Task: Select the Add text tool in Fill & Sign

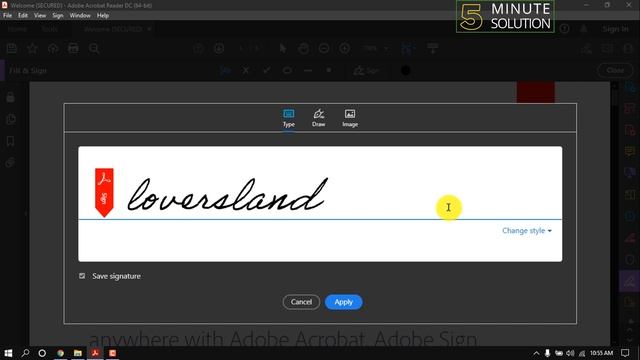Action: (225, 71)
